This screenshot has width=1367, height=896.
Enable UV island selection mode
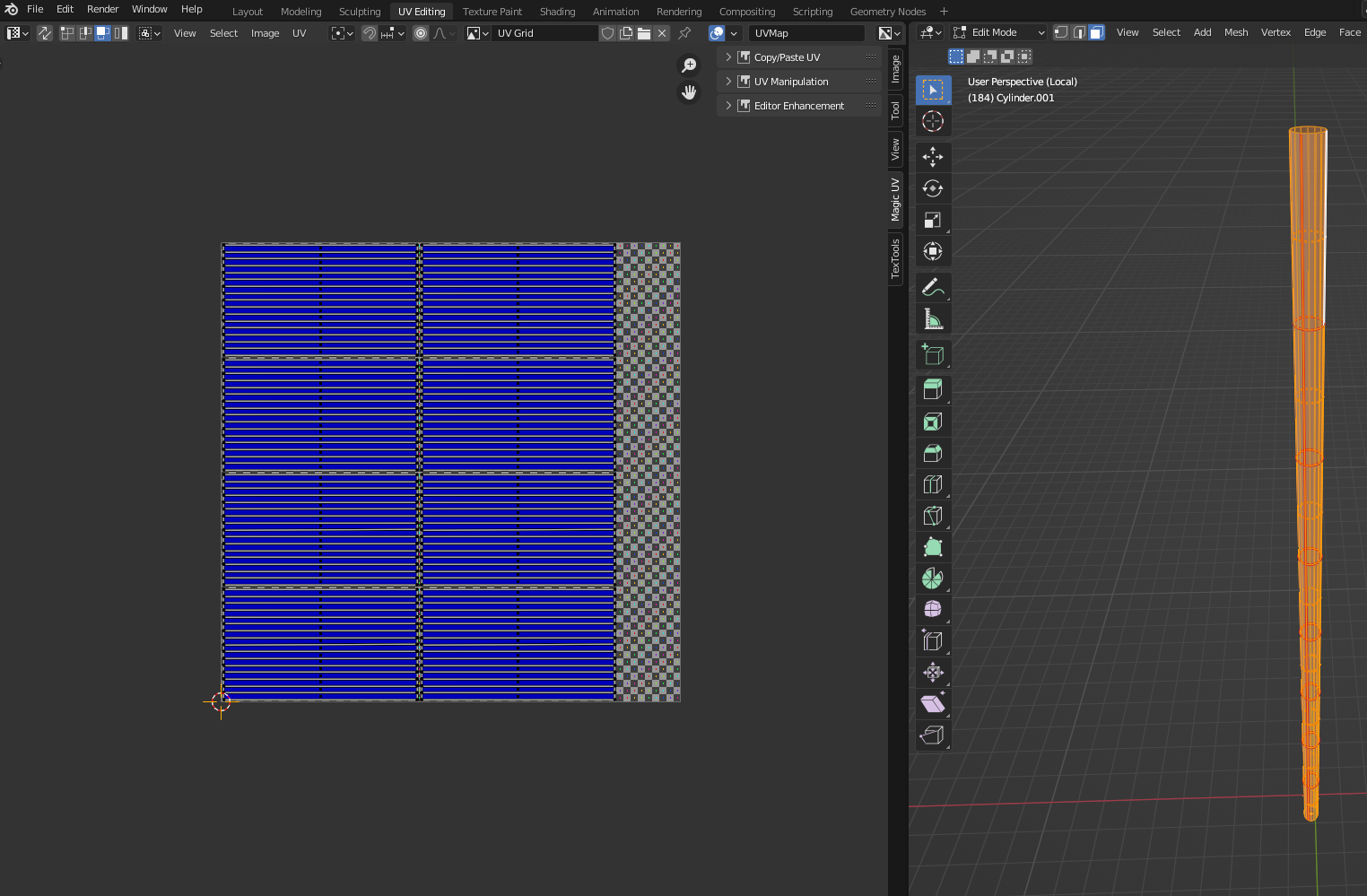coord(121,33)
